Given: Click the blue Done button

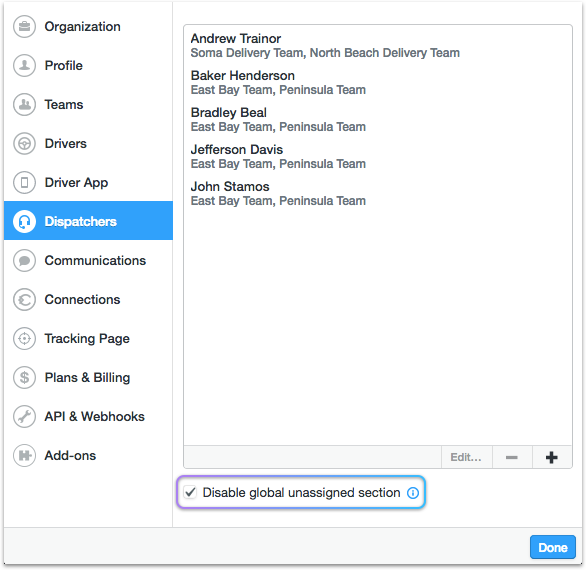Looking at the screenshot, I should pos(553,548).
